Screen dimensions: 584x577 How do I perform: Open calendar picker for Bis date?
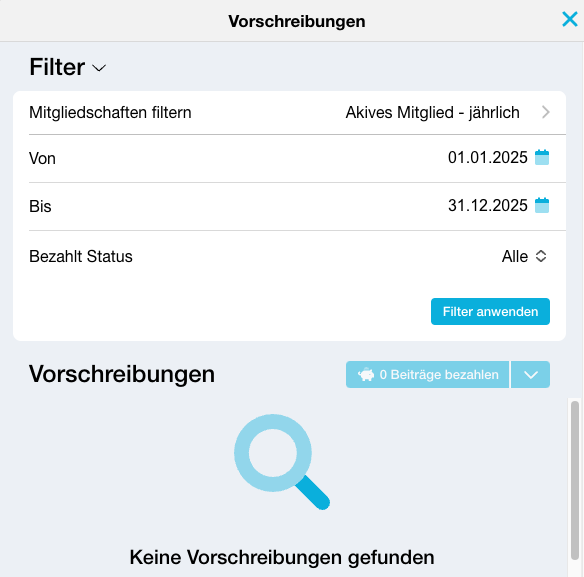[542, 205]
